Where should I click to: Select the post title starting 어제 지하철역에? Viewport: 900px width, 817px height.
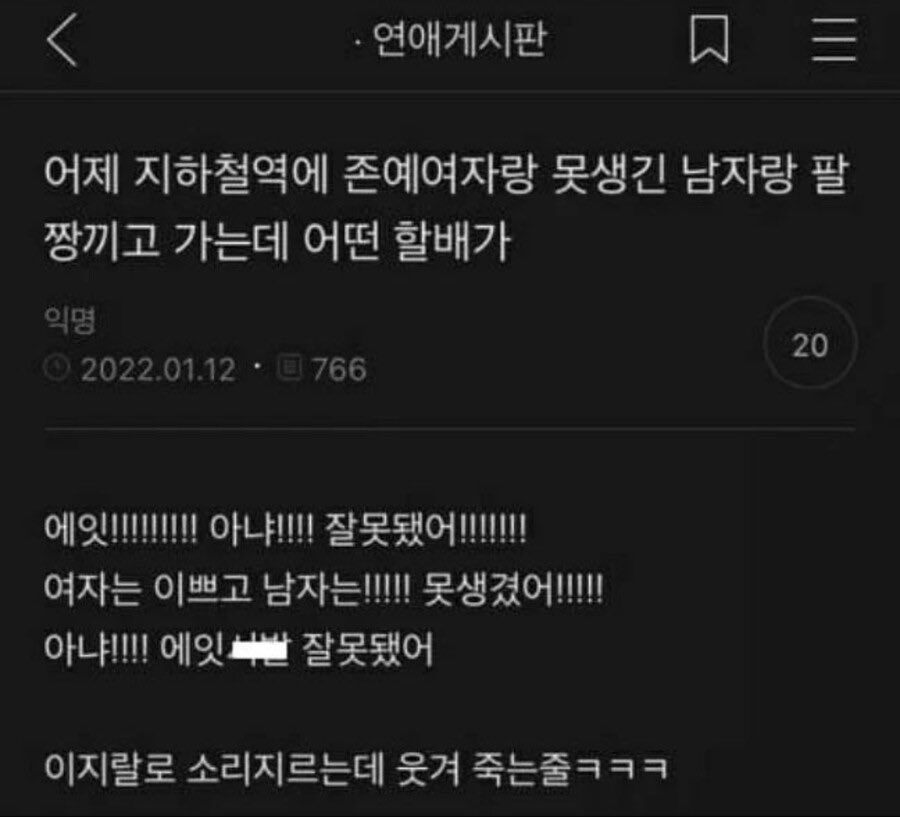(447, 207)
